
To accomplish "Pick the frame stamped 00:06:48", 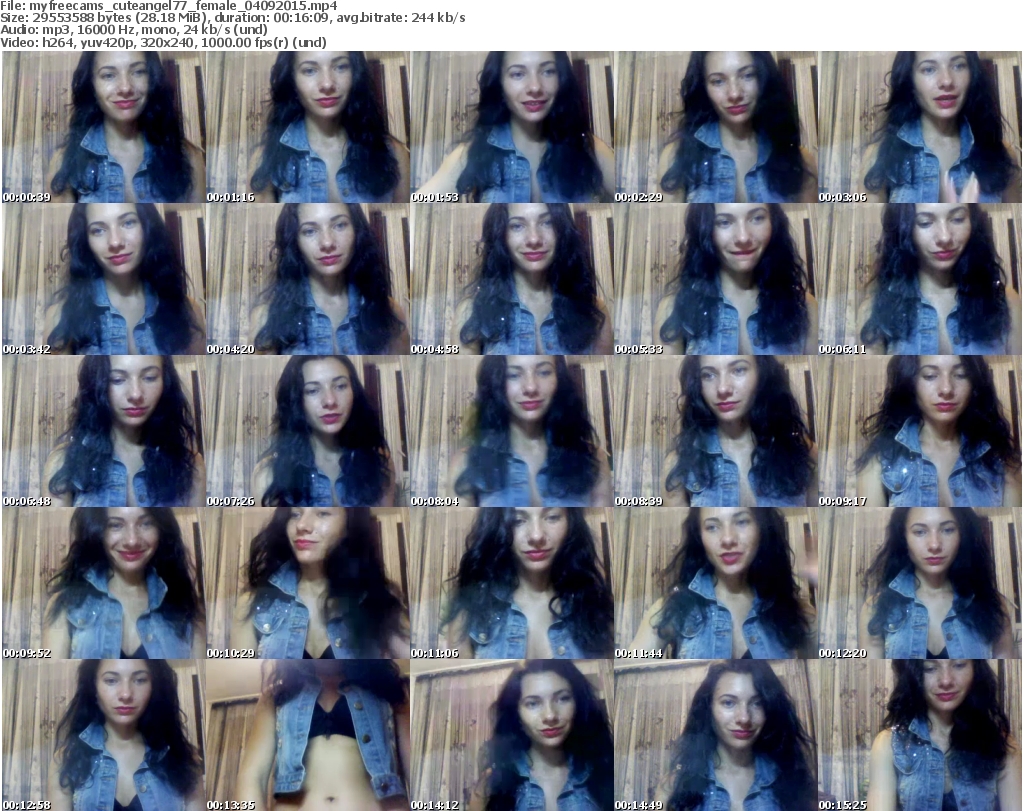I will 103,431.
